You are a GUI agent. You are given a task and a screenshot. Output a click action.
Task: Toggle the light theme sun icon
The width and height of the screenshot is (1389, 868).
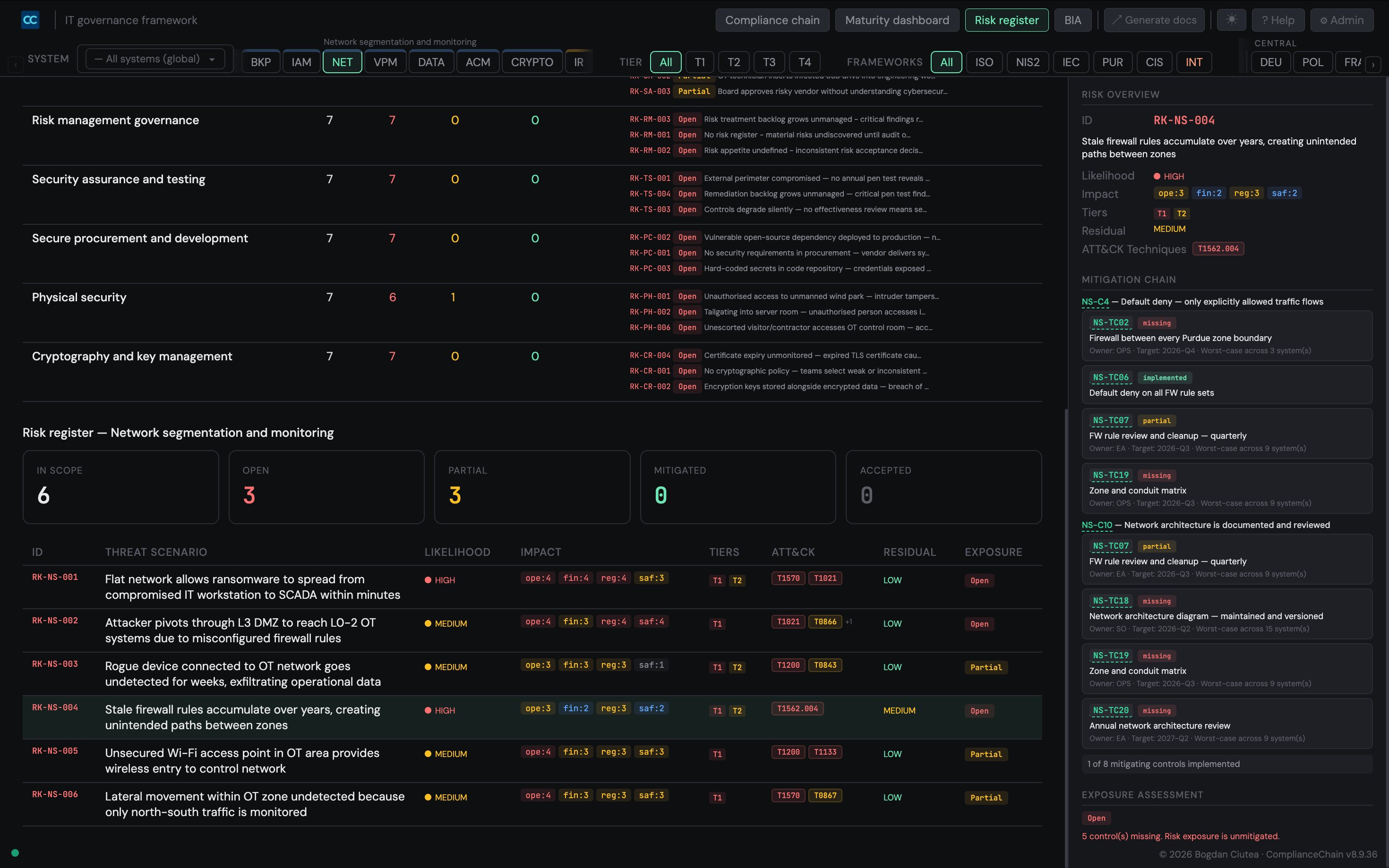coord(1232,19)
